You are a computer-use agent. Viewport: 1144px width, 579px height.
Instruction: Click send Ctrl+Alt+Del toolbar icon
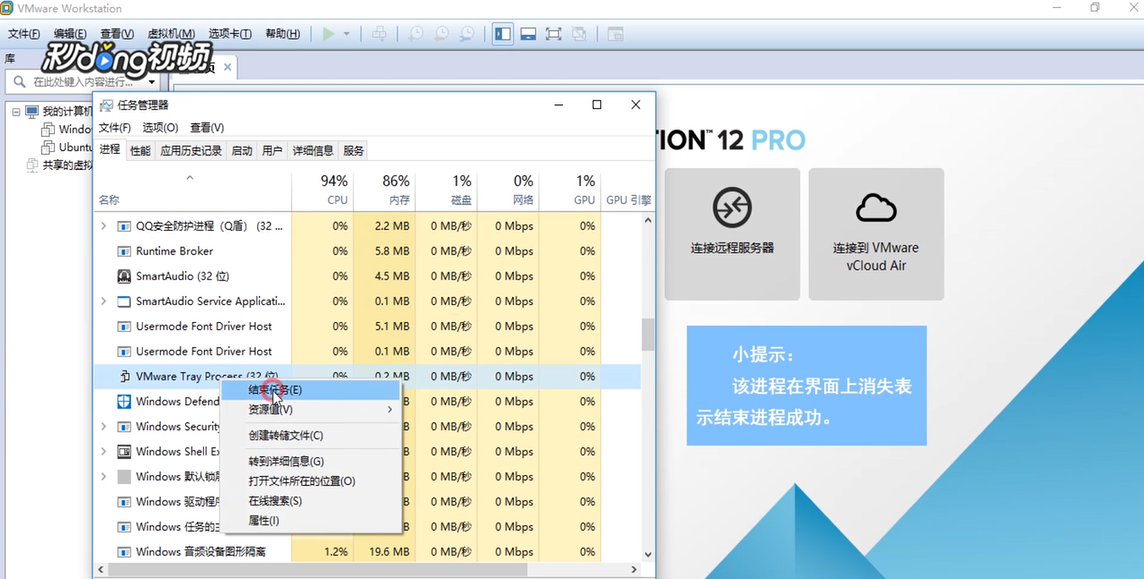pos(379,34)
